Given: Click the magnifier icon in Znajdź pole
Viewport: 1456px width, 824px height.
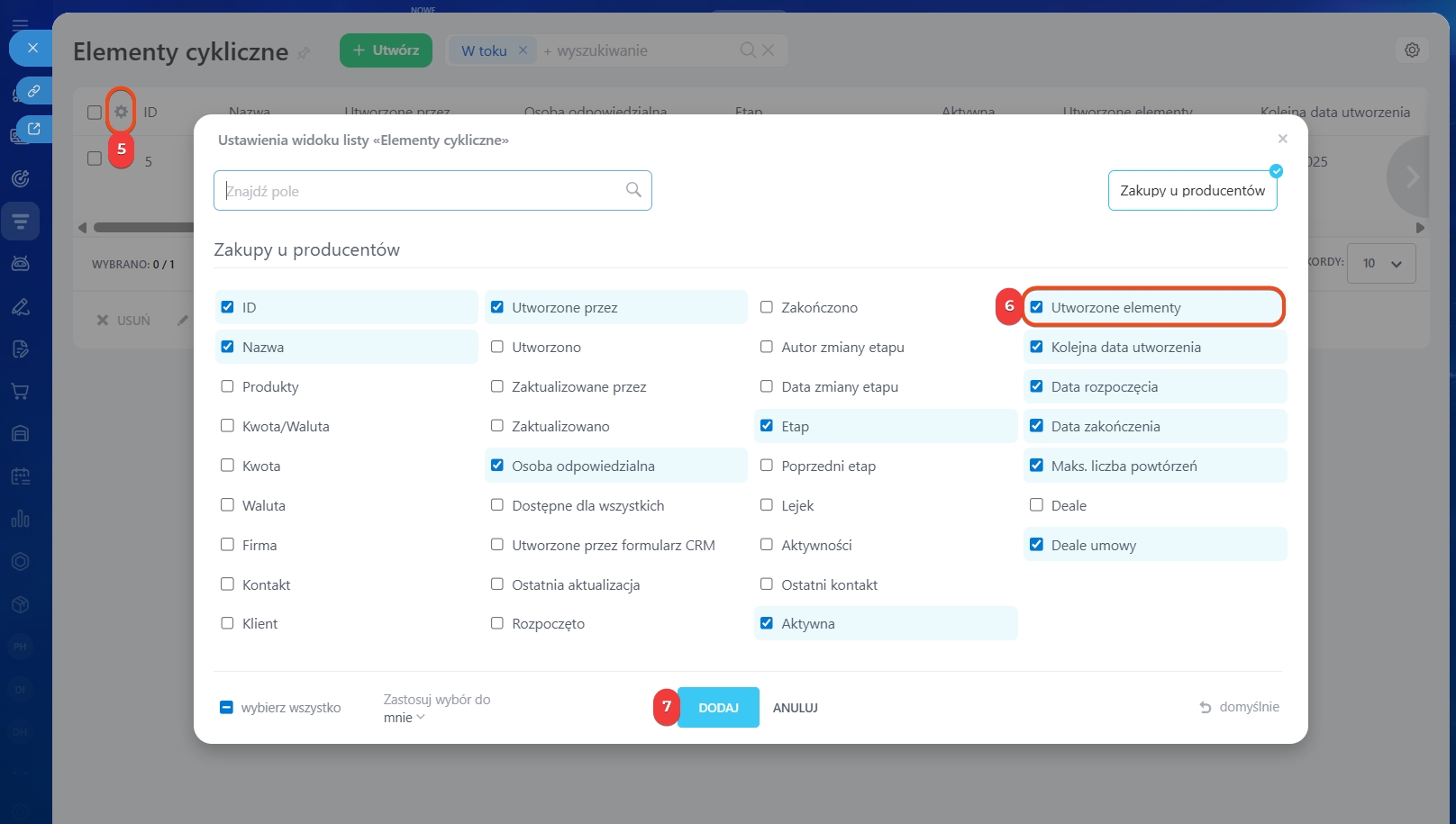Looking at the screenshot, I should click(x=633, y=190).
